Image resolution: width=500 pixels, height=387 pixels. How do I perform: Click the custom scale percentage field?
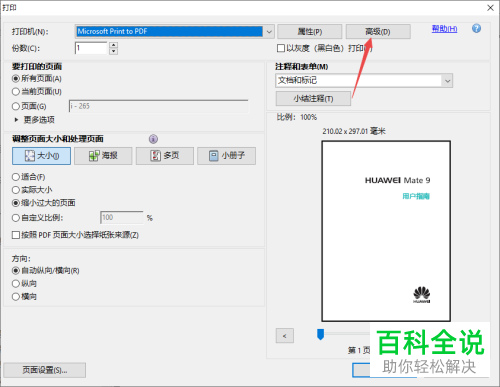122,217
